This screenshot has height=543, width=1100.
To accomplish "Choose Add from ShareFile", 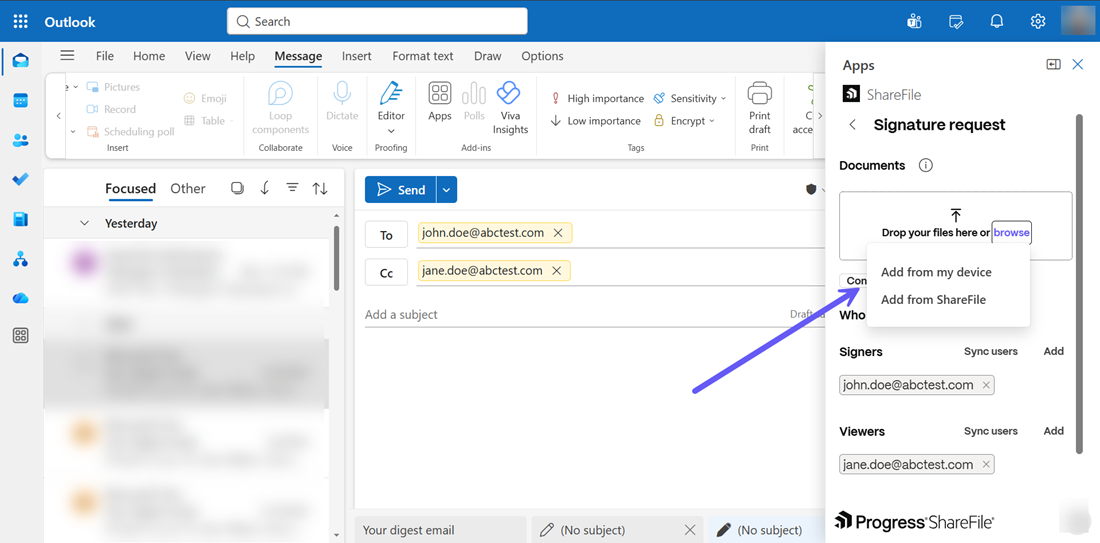I will pos(933,300).
